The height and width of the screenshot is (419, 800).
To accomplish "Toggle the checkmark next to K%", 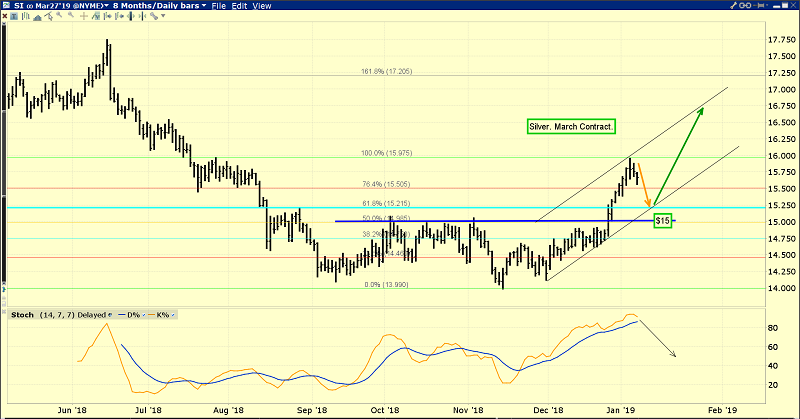I will (x=173, y=315).
